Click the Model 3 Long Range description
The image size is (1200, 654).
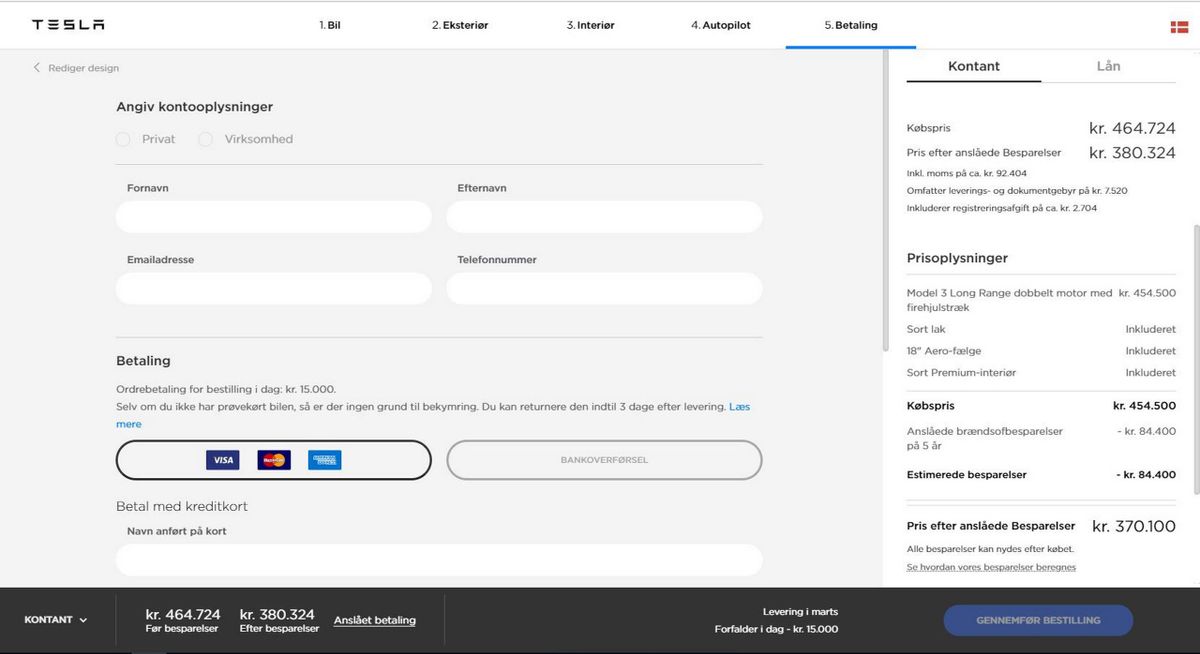(x=1009, y=300)
